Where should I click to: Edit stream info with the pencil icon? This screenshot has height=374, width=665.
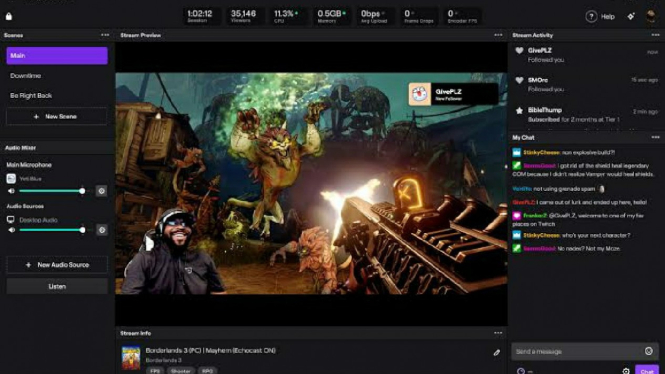pos(497,352)
